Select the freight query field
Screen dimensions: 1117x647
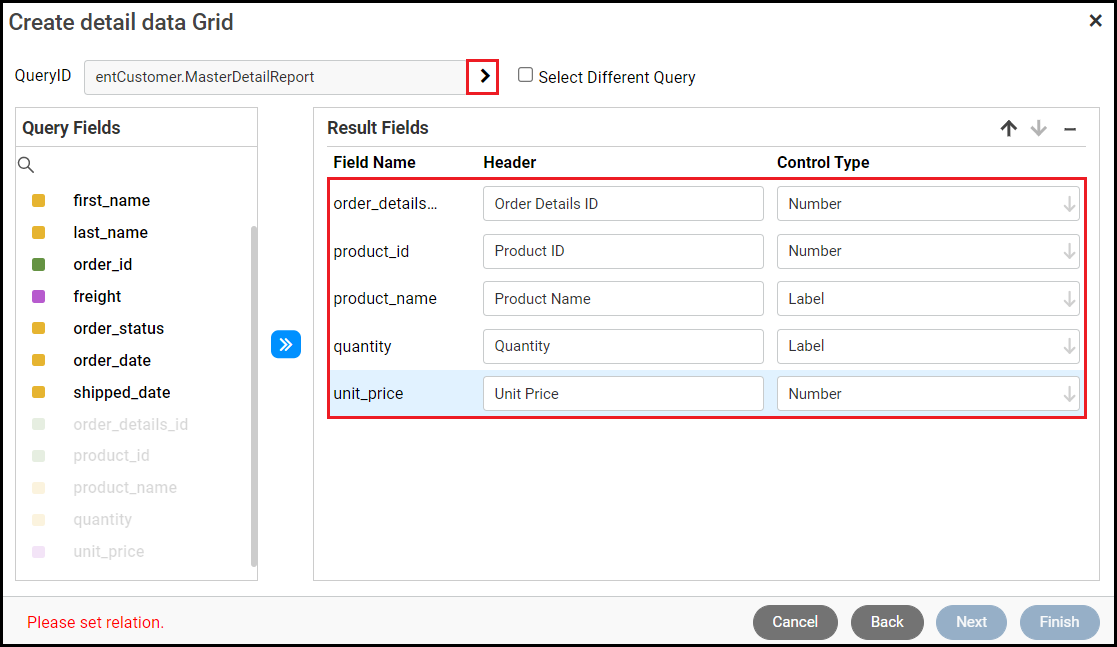pos(97,297)
